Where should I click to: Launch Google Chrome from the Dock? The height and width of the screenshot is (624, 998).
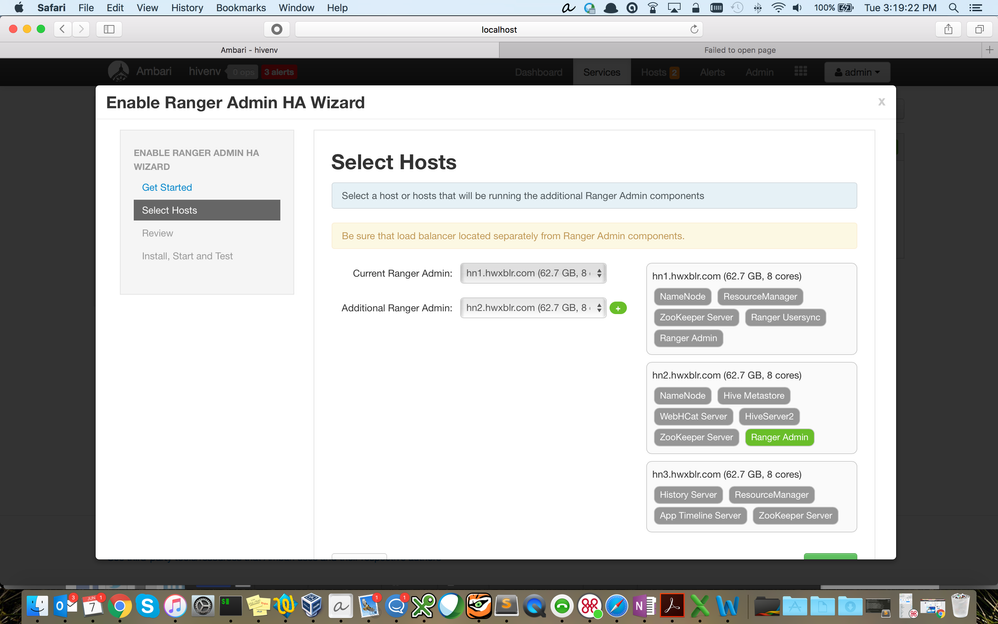tap(120, 606)
